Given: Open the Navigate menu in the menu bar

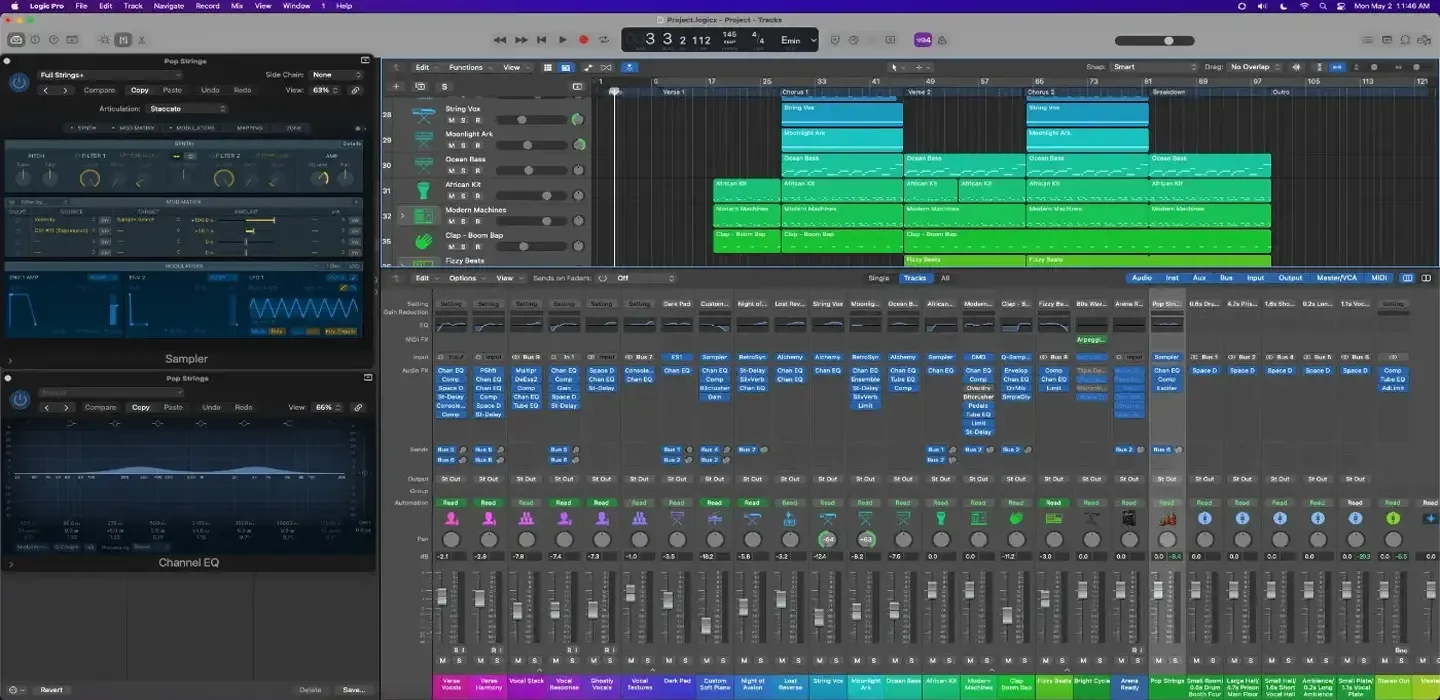Looking at the screenshot, I should tap(169, 6).
